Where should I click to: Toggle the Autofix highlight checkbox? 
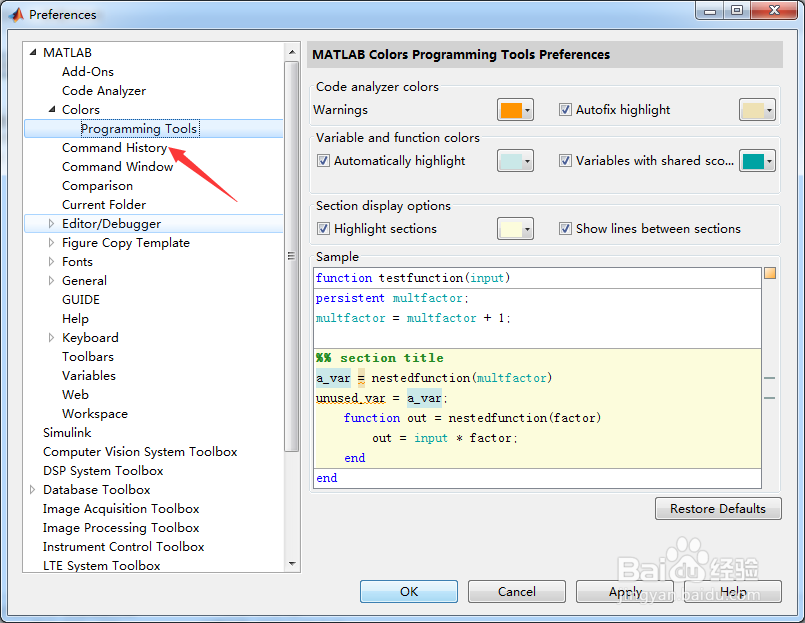(565, 109)
